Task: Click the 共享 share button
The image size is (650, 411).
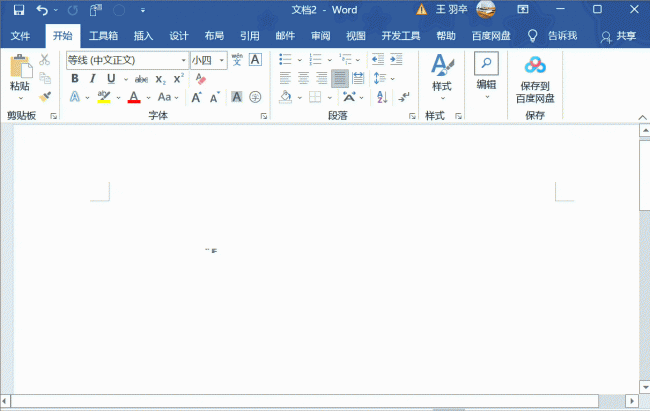Action: coord(618,36)
